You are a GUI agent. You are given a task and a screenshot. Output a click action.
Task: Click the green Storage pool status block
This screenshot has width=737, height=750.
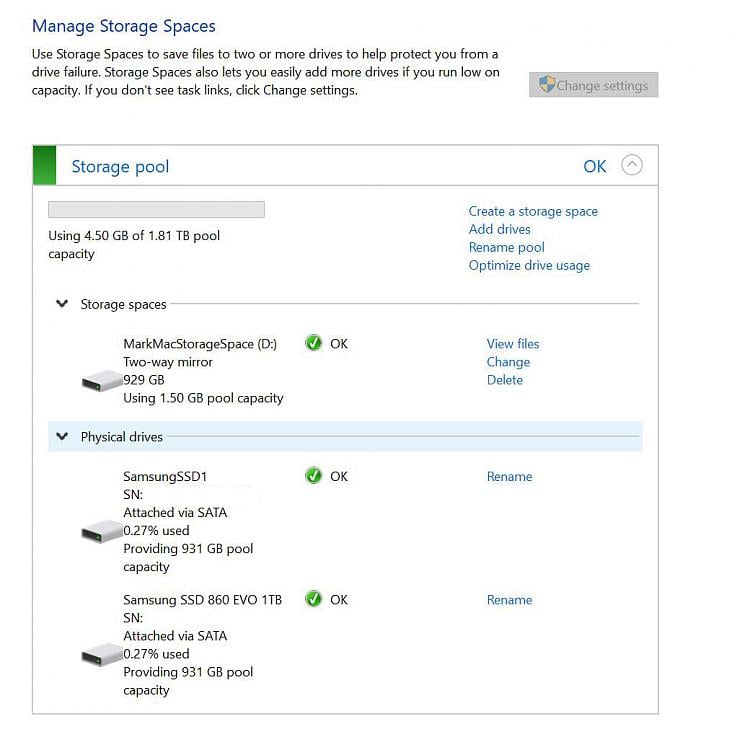(44, 165)
